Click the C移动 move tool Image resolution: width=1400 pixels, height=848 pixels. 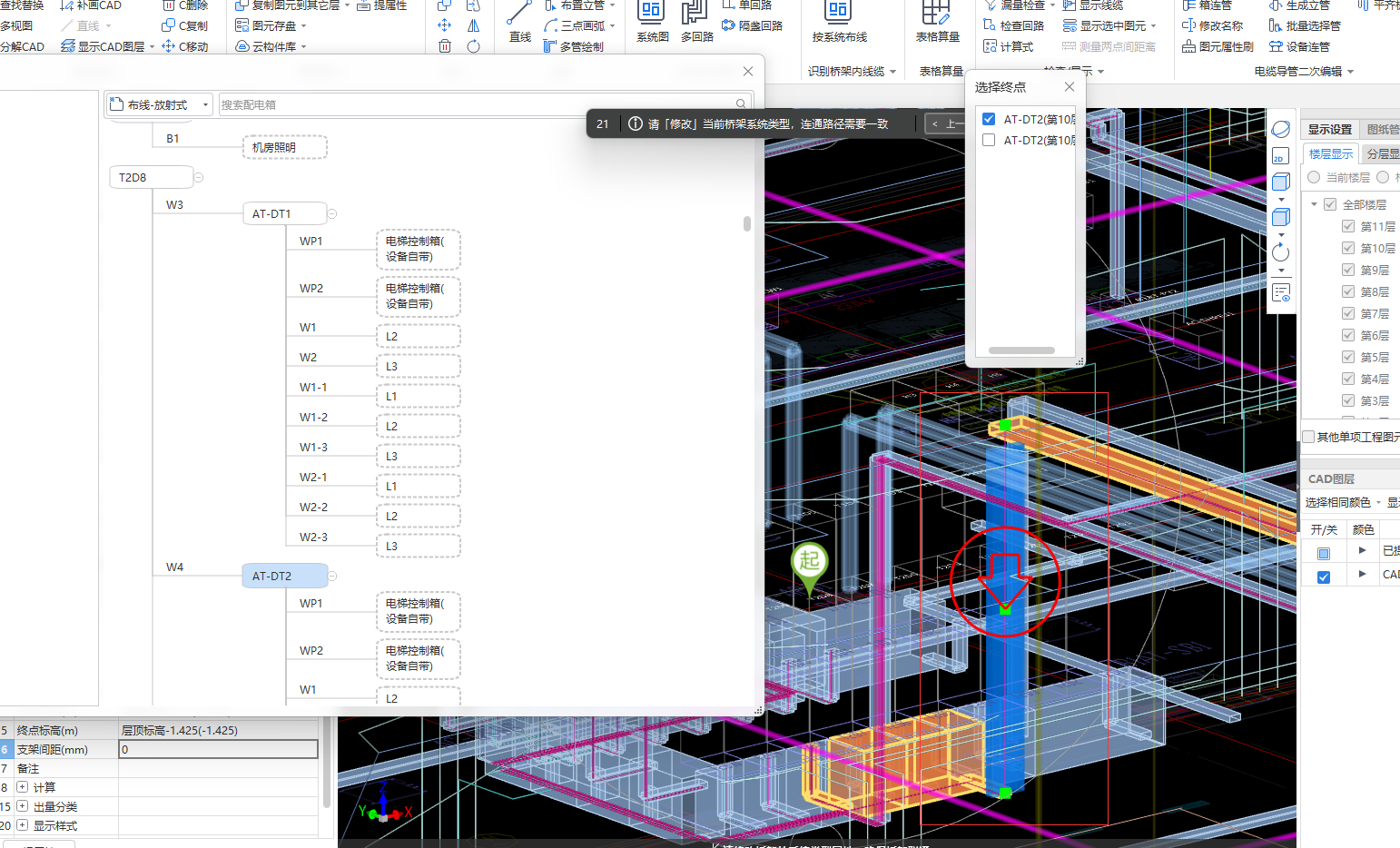click(185, 46)
